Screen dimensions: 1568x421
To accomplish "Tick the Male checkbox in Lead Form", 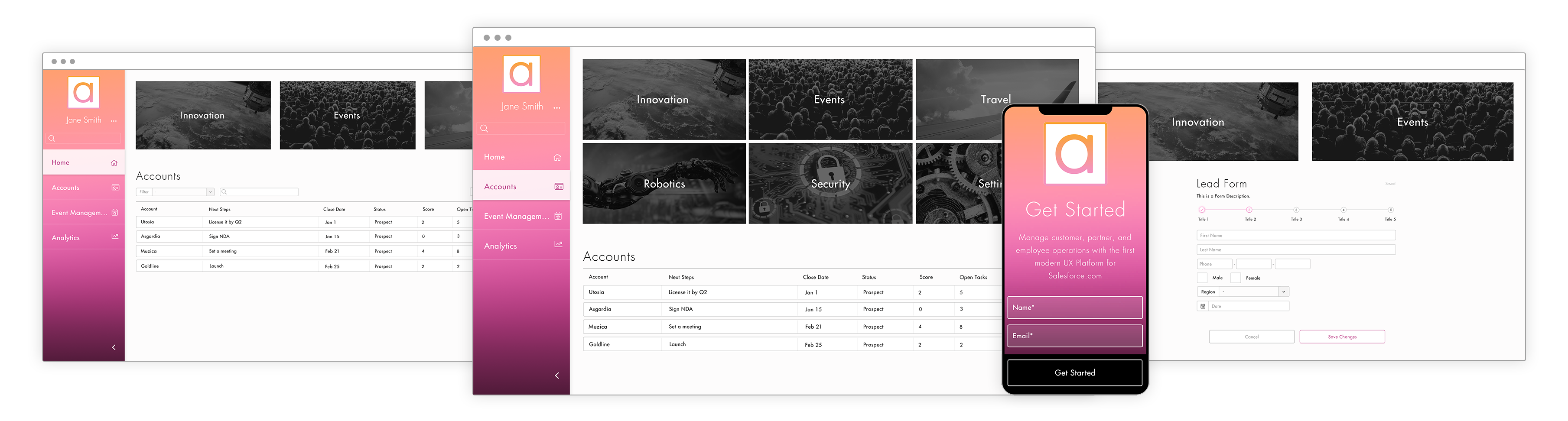I will (x=1202, y=278).
